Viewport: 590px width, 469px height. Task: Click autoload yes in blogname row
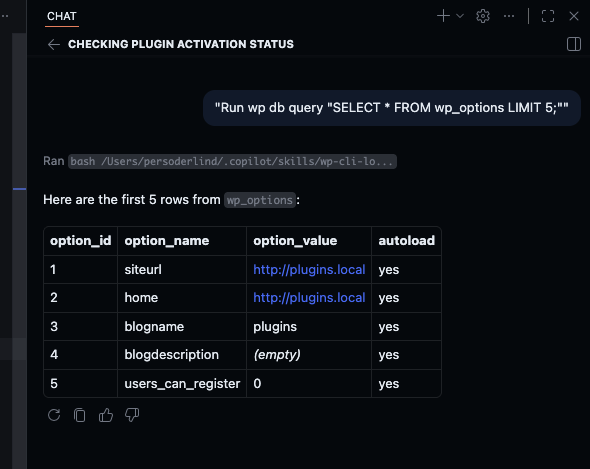pyautogui.click(x=406, y=326)
